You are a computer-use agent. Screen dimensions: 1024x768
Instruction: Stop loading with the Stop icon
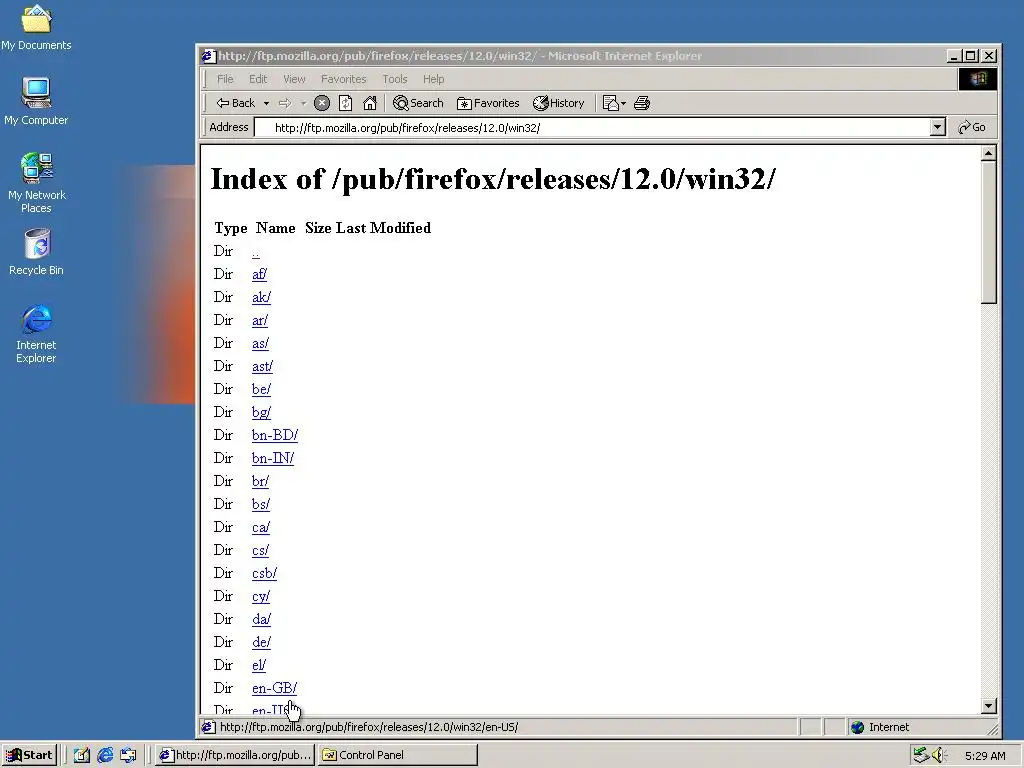coord(322,103)
